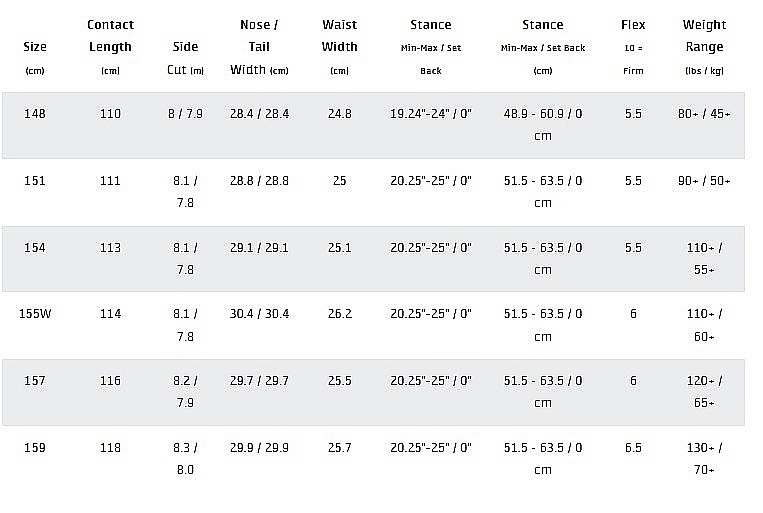Select the 48.9 - 60.9 / 0 cm stance
Viewport: 763px width, 513px height.
543,124
